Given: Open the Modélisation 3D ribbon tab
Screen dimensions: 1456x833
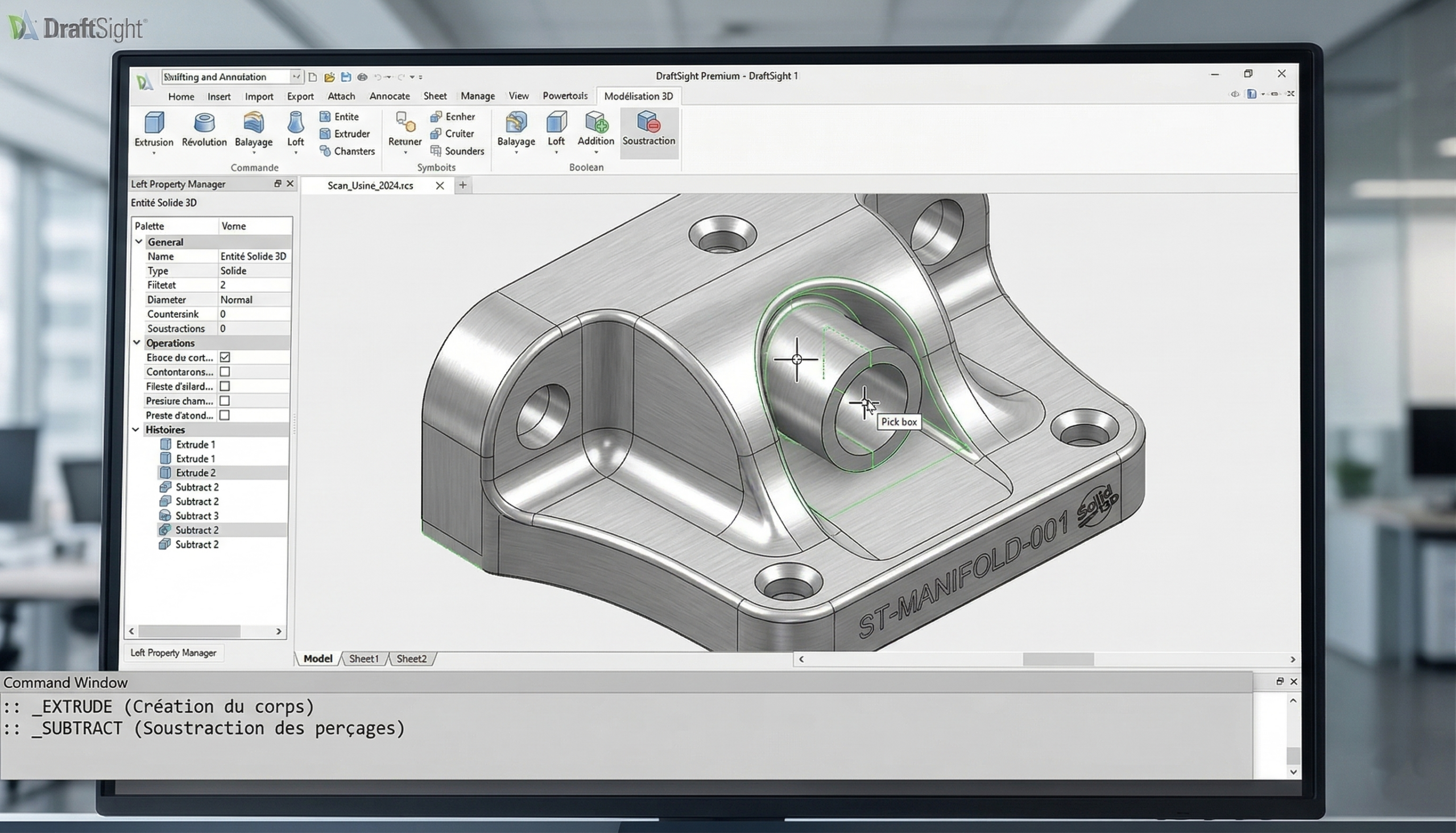Looking at the screenshot, I should [x=638, y=96].
